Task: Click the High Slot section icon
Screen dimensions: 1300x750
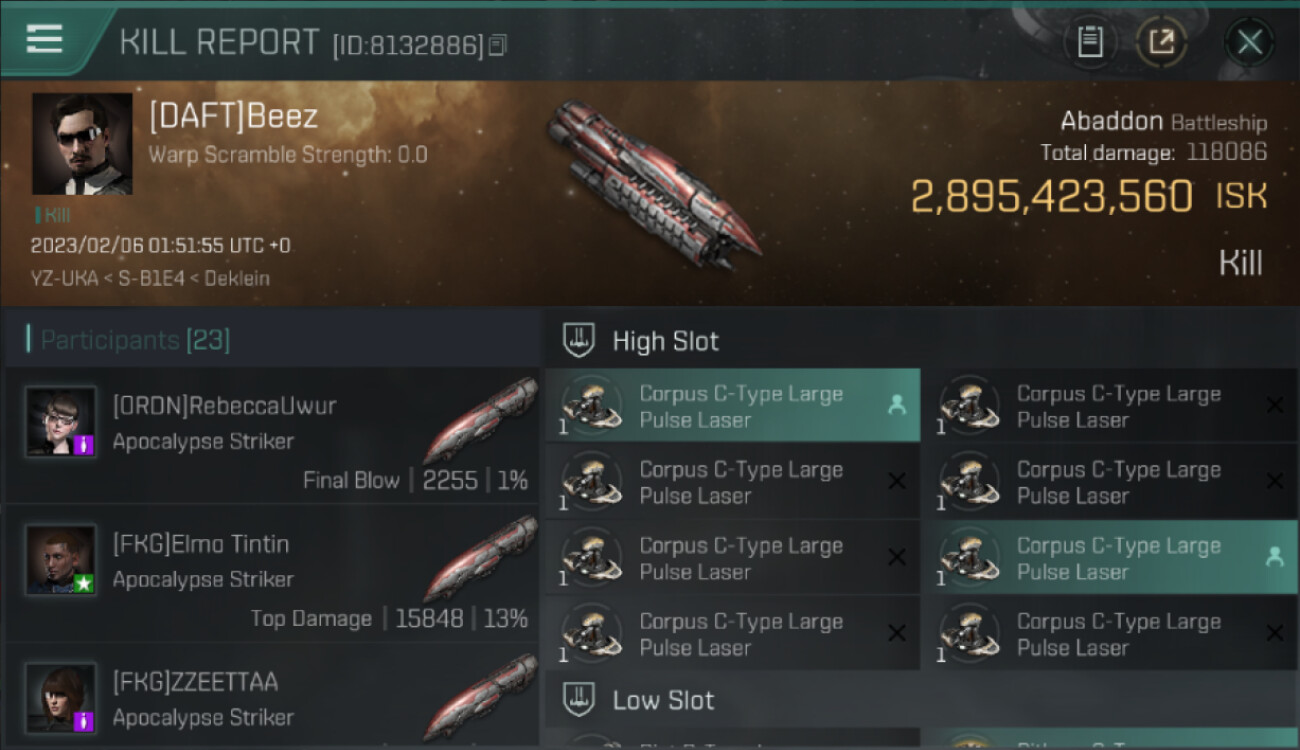Action: pos(579,341)
